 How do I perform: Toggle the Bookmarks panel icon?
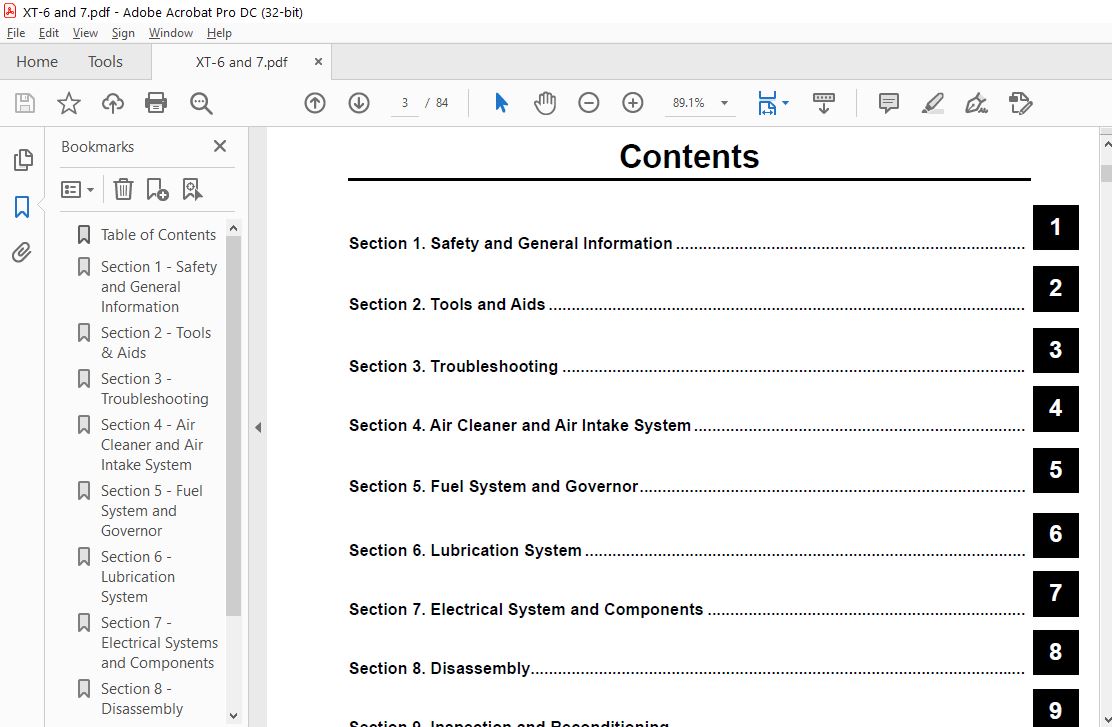coord(22,207)
